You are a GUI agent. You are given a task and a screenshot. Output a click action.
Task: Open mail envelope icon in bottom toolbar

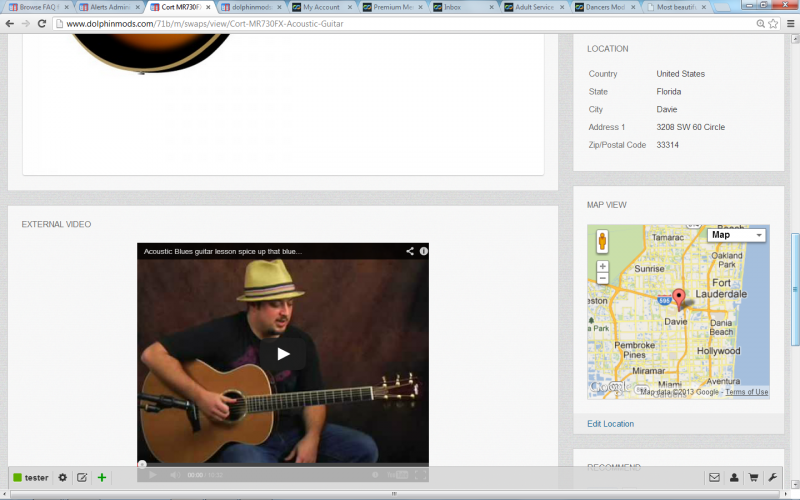pyautogui.click(x=714, y=478)
